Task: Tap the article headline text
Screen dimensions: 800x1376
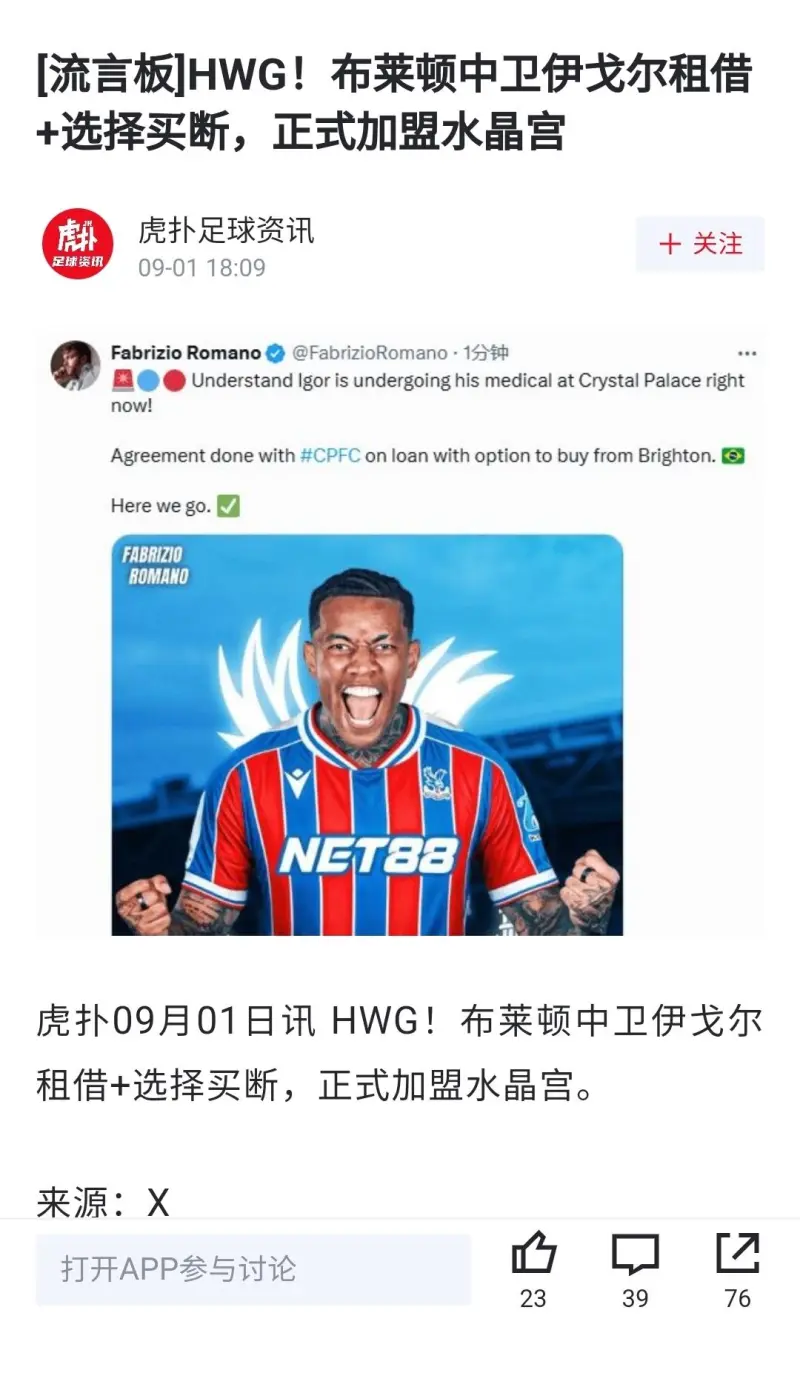Action: coord(394,103)
